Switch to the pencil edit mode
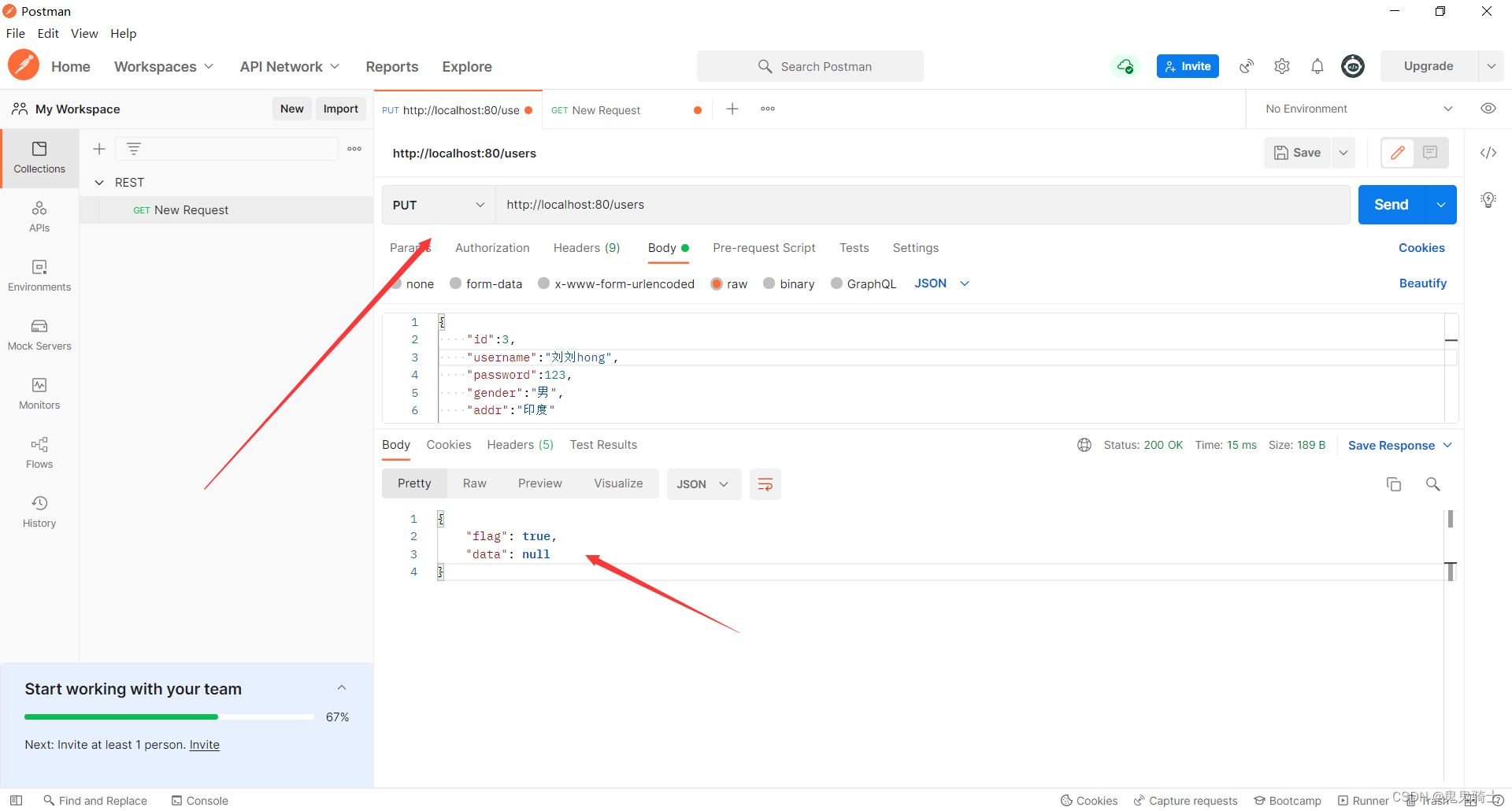Viewport: 1512px width, 811px height. pos(1398,153)
